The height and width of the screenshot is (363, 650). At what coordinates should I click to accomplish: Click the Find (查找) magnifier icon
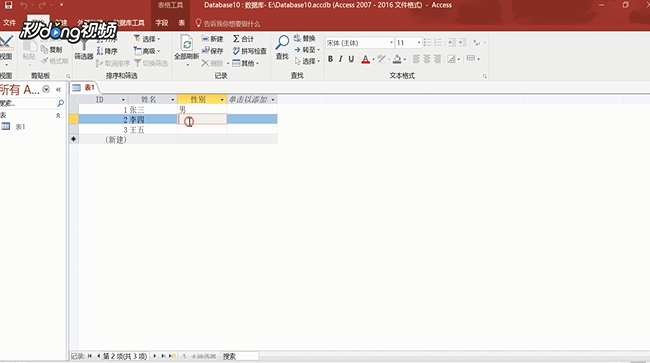coord(282,43)
